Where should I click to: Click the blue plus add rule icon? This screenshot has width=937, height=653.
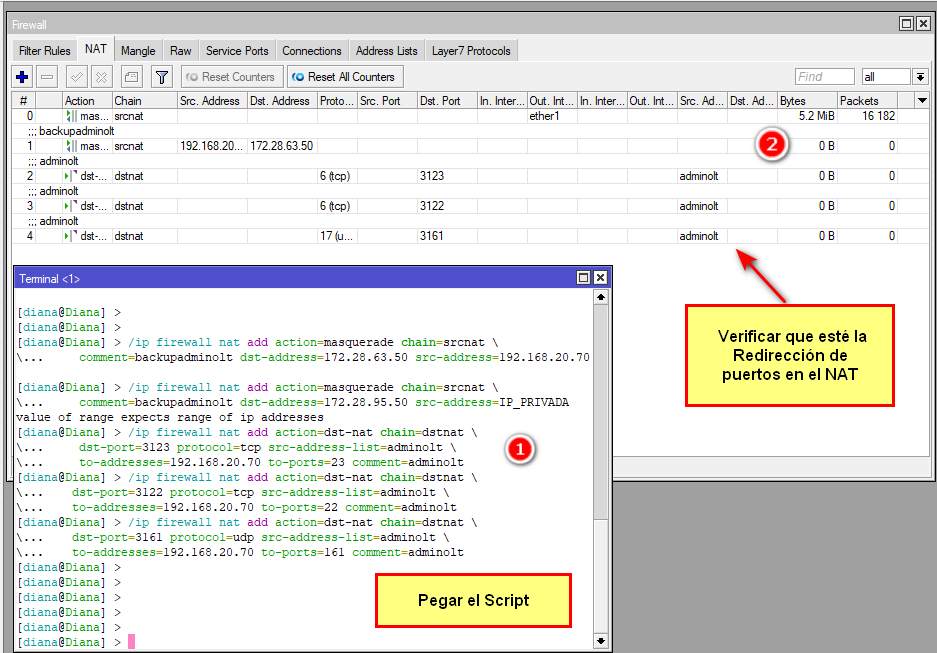[23, 77]
